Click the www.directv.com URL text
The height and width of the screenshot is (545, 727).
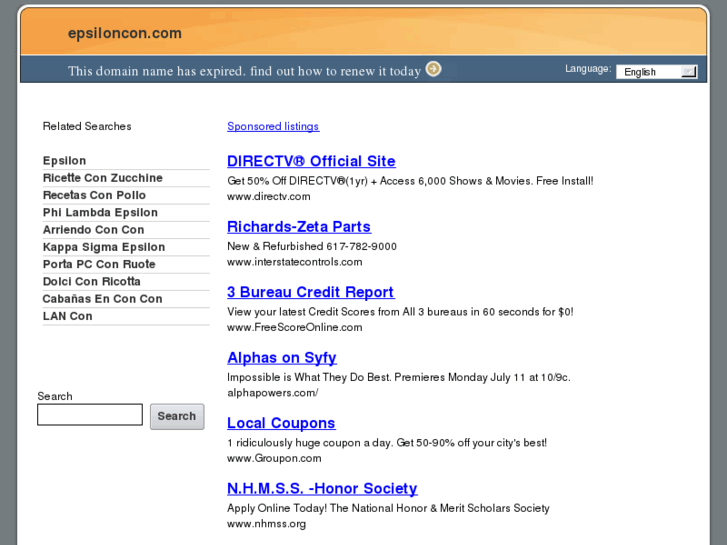coord(268,196)
